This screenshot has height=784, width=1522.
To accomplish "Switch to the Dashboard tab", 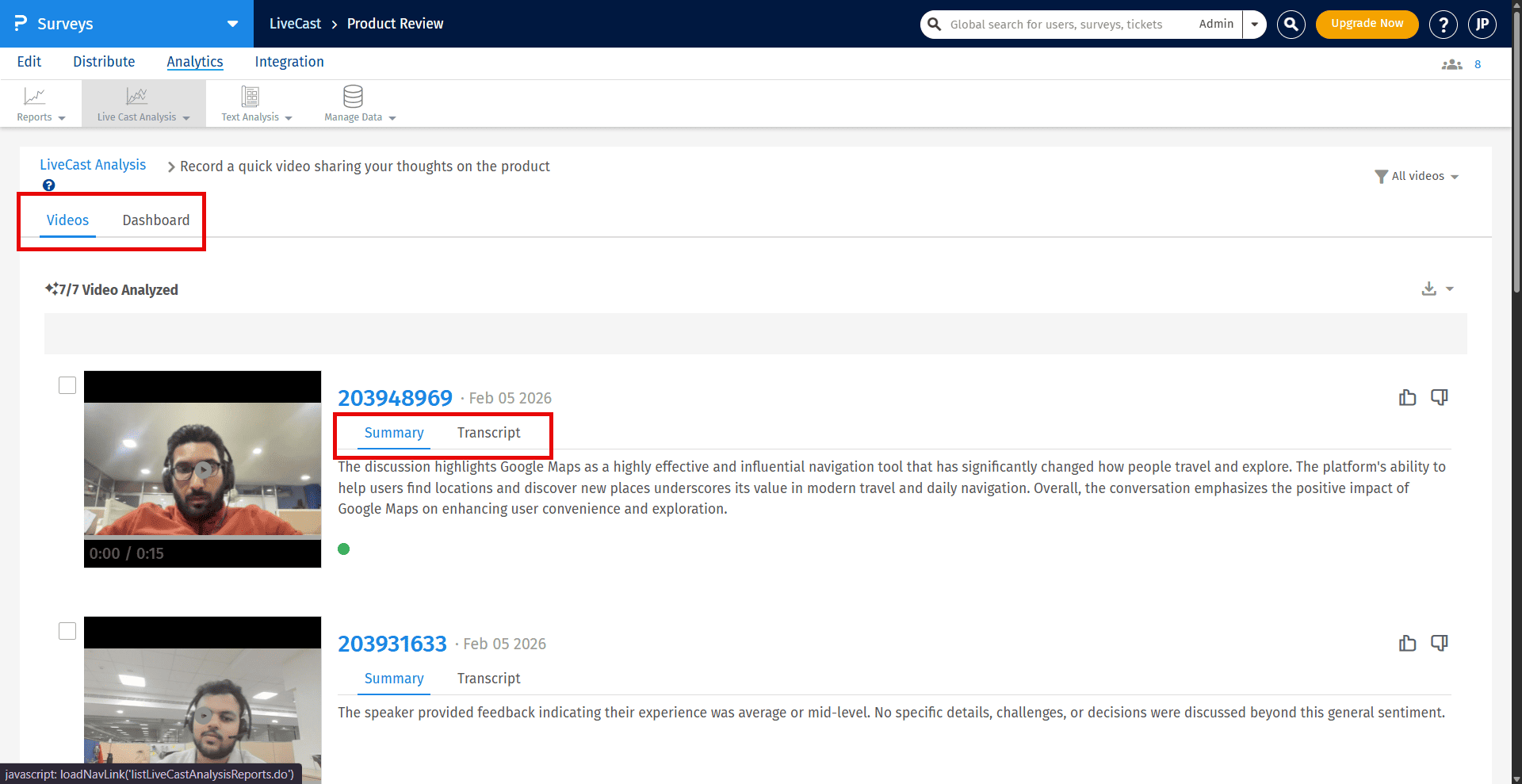I will 156,220.
